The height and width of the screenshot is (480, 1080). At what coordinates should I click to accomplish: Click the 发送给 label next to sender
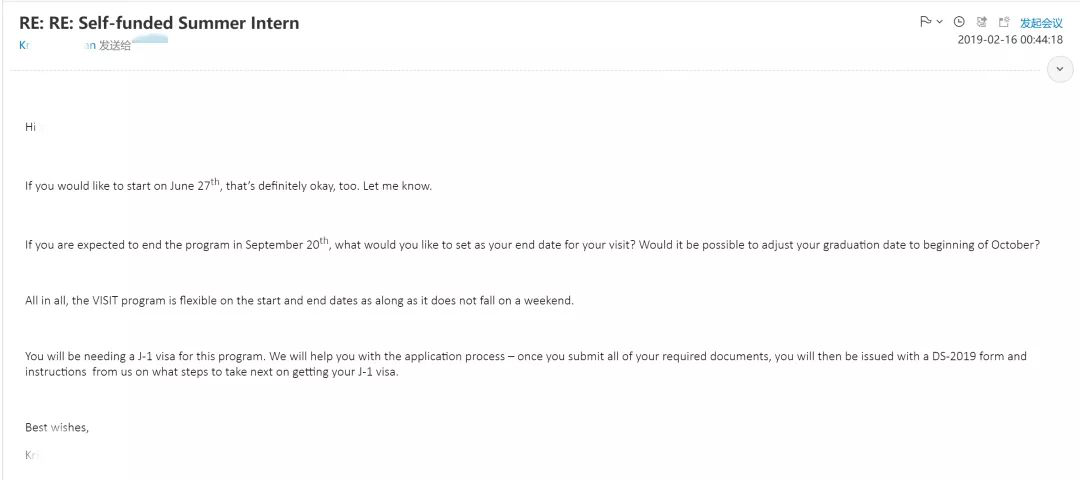pos(114,46)
